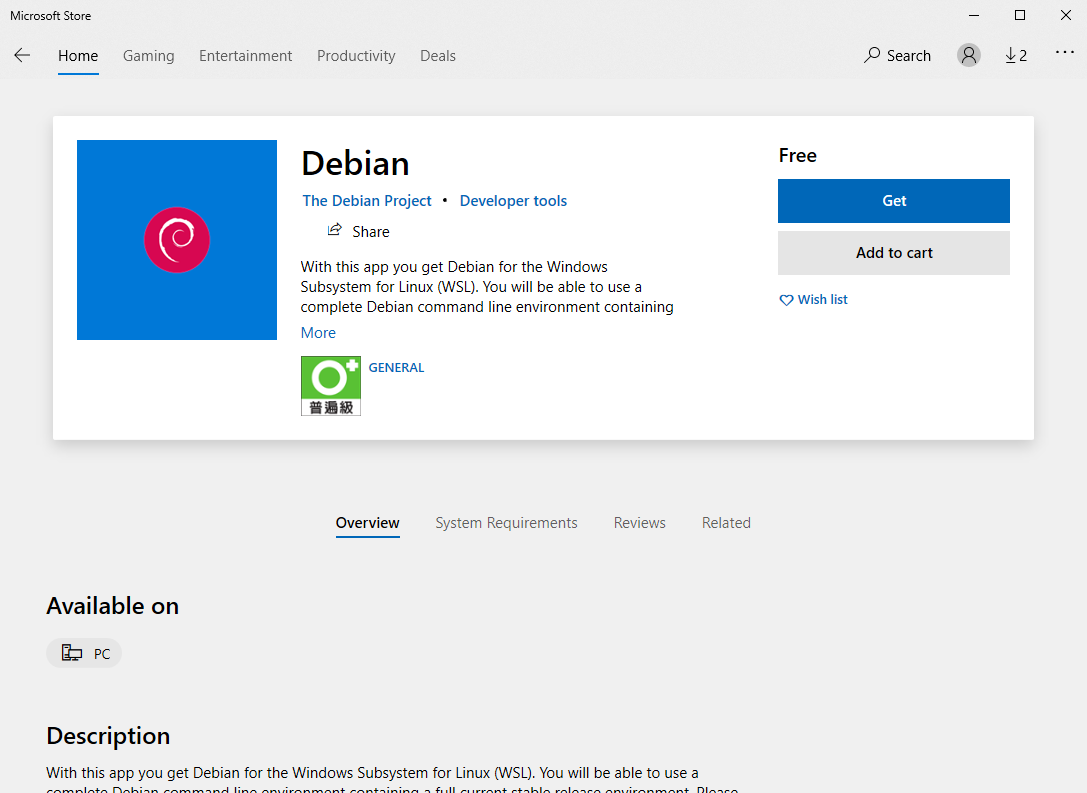Switch to the Gaming tab
The width and height of the screenshot is (1087, 793).
pyautogui.click(x=148, y=55)
